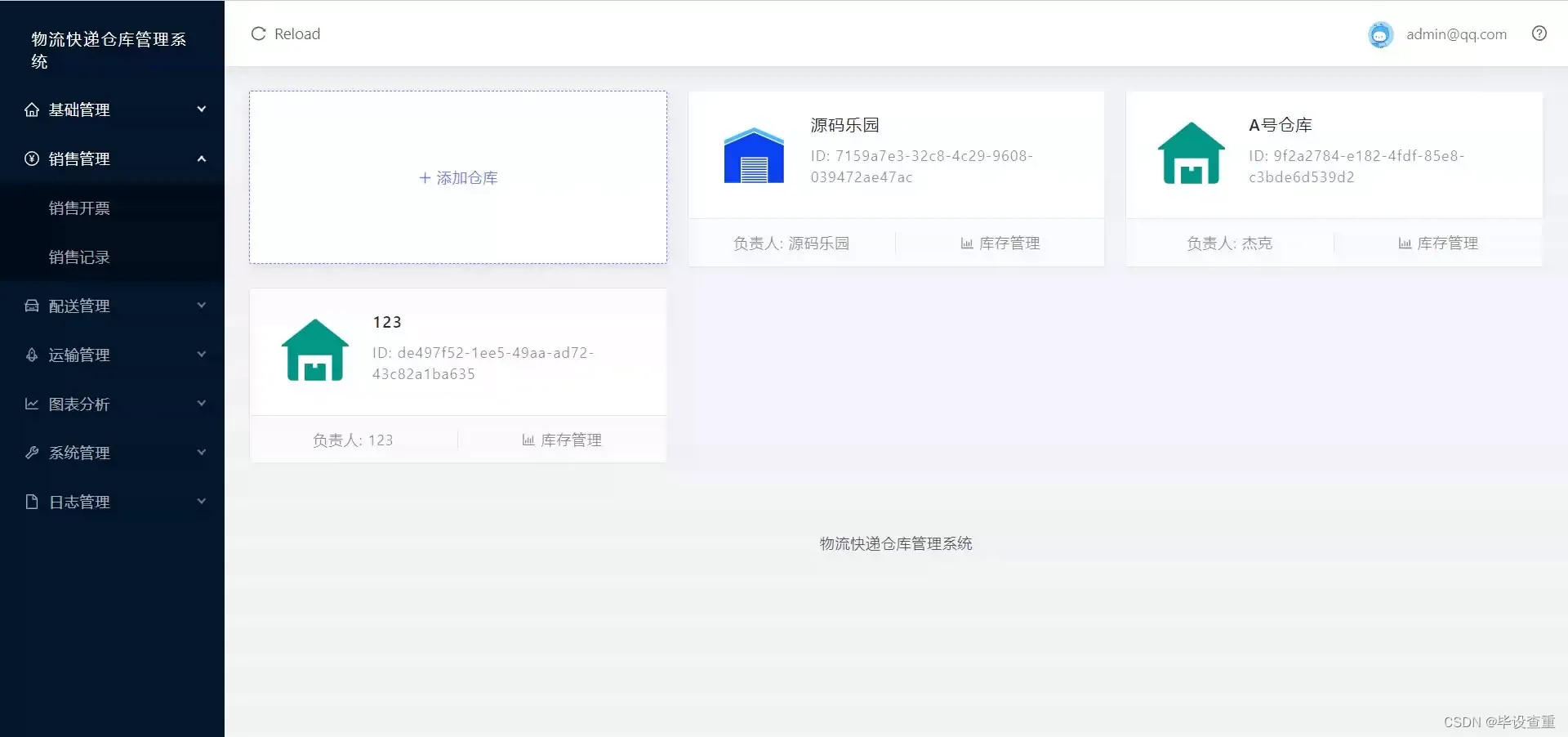Click the yen icon beside 销售管理
This screenshot has height=737, width=1568.
tap(32, 159)
